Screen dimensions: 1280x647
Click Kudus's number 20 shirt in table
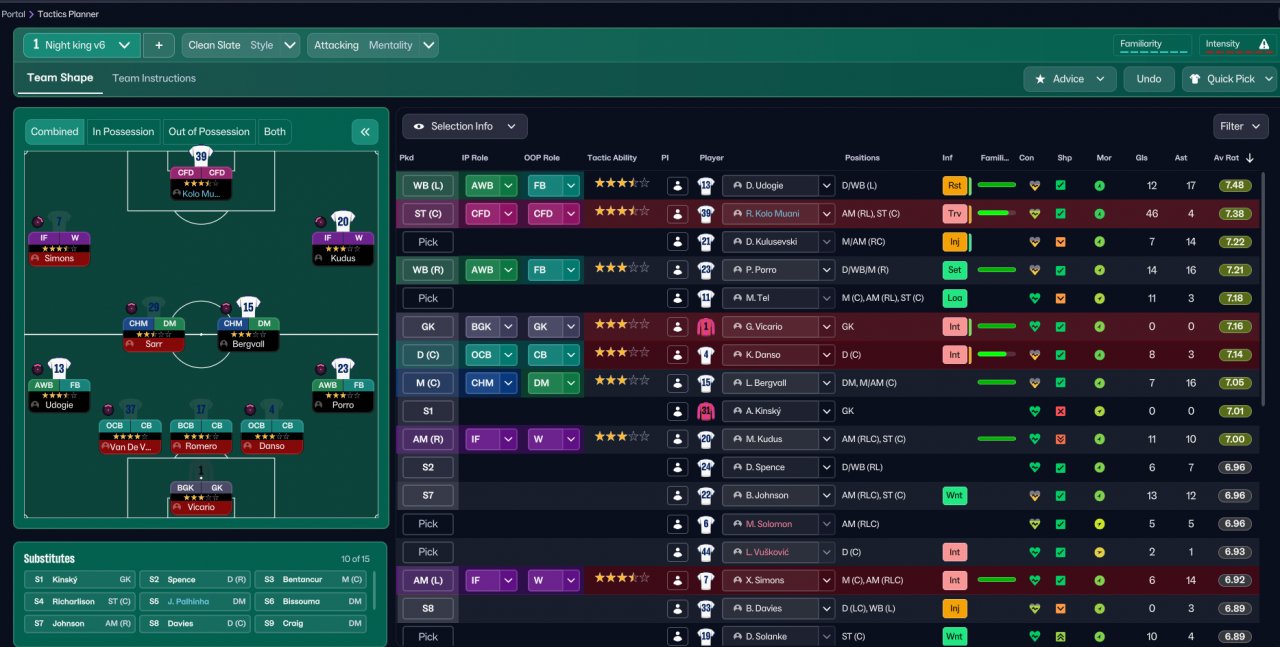706,439
